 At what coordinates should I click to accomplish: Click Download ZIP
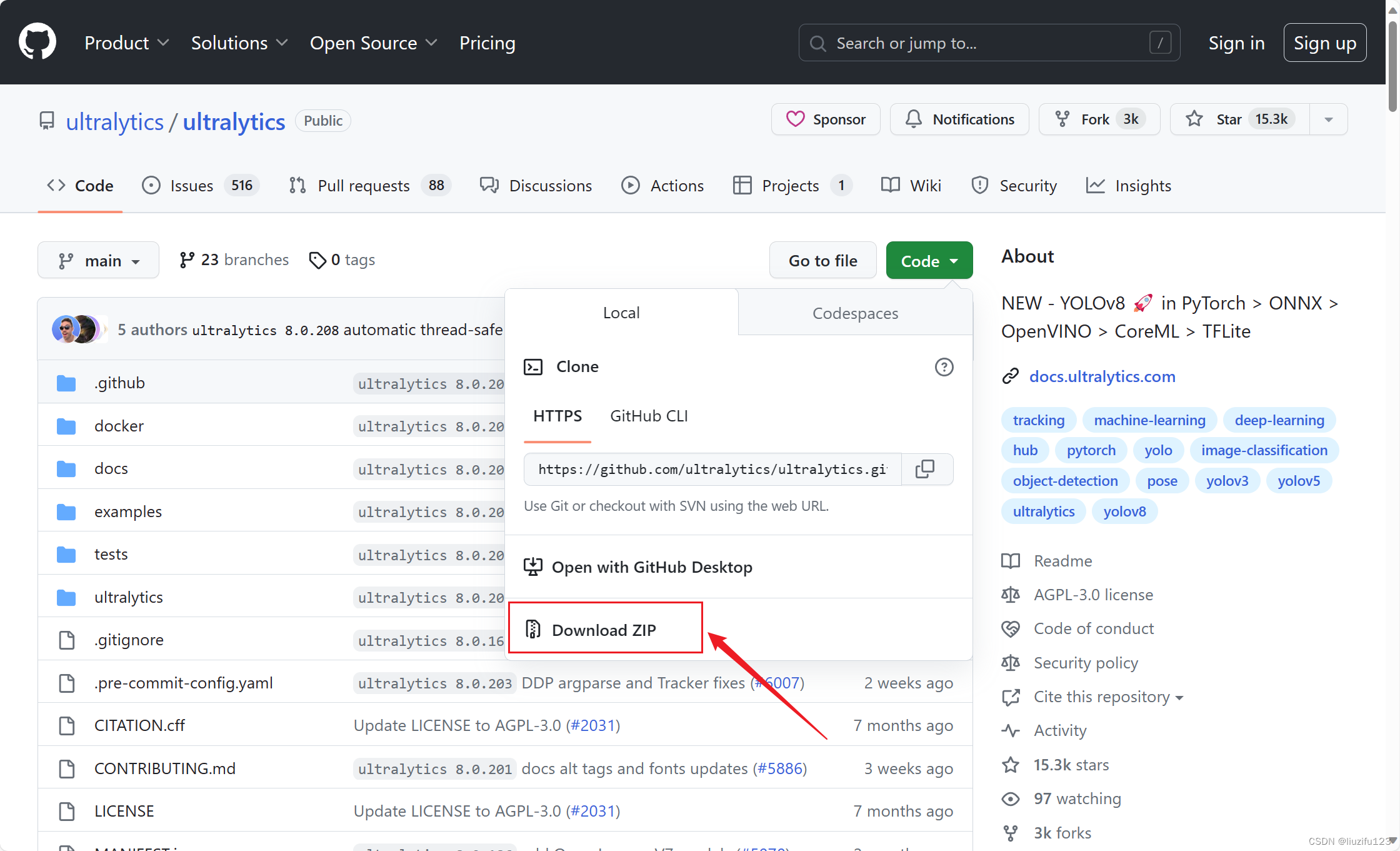(604, 630)
